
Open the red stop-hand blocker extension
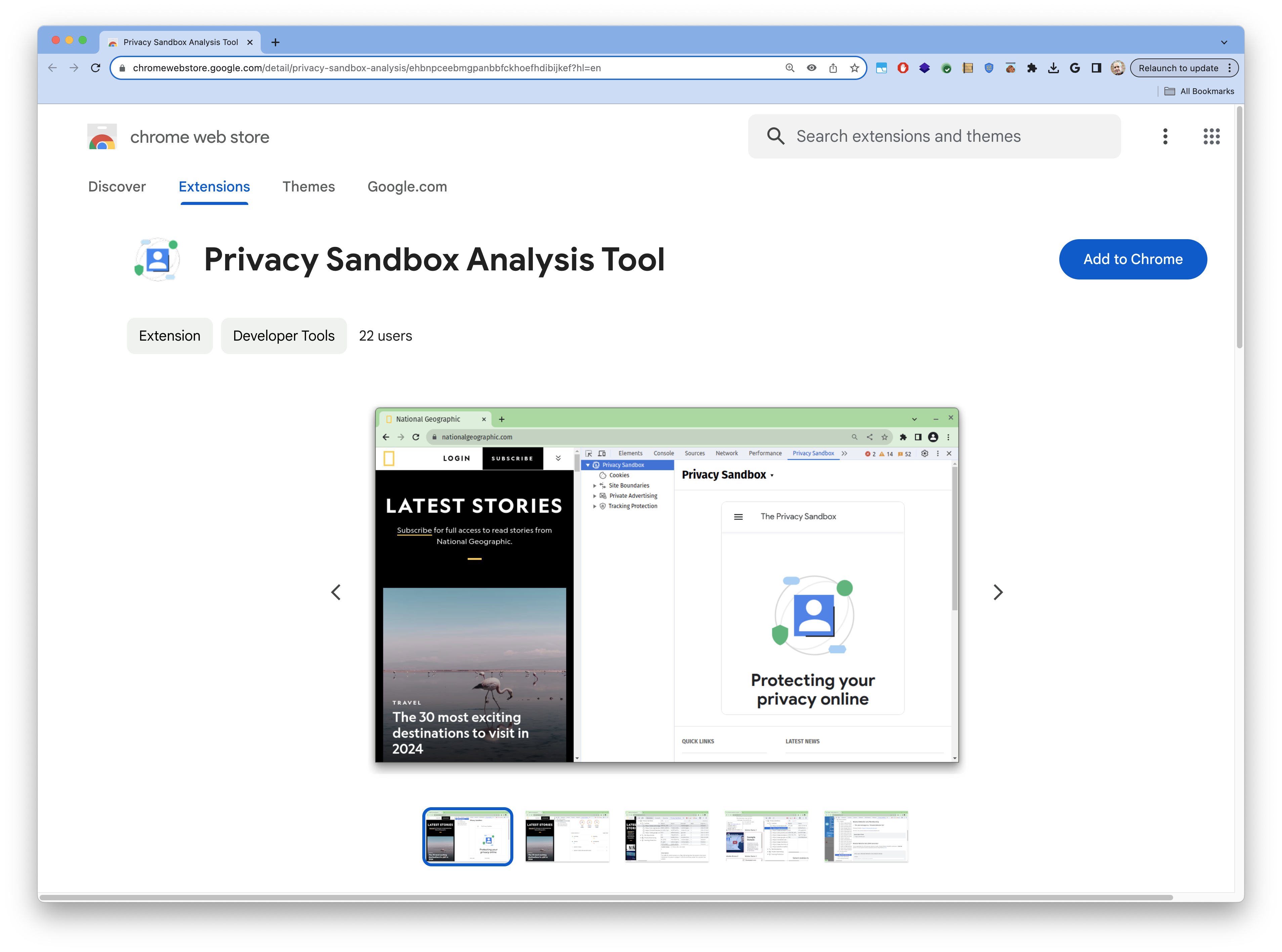[903, 68]
